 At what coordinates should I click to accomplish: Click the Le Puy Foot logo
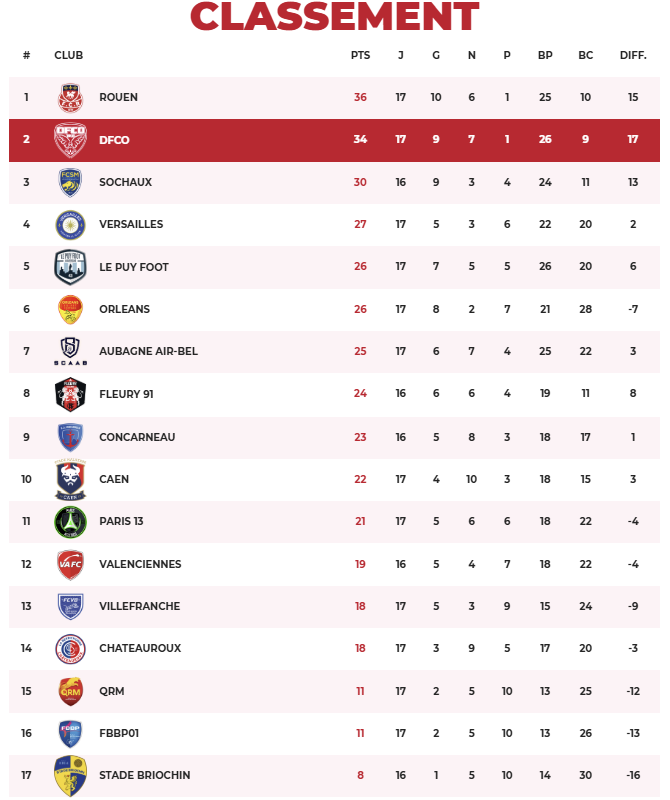(71, 267)
